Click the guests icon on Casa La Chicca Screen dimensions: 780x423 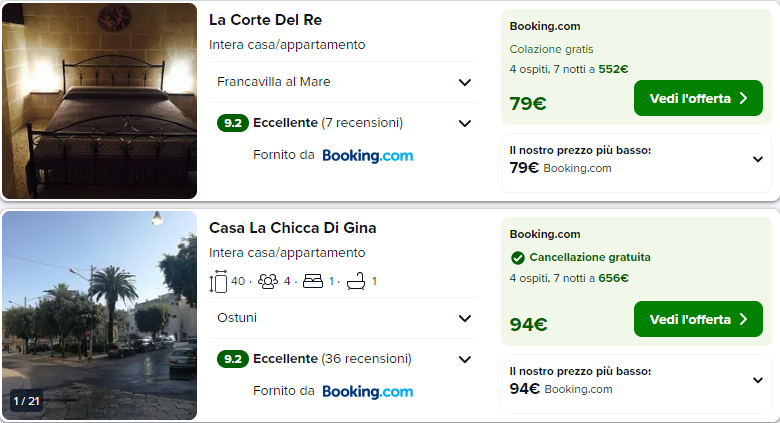(x=267, y=282)
